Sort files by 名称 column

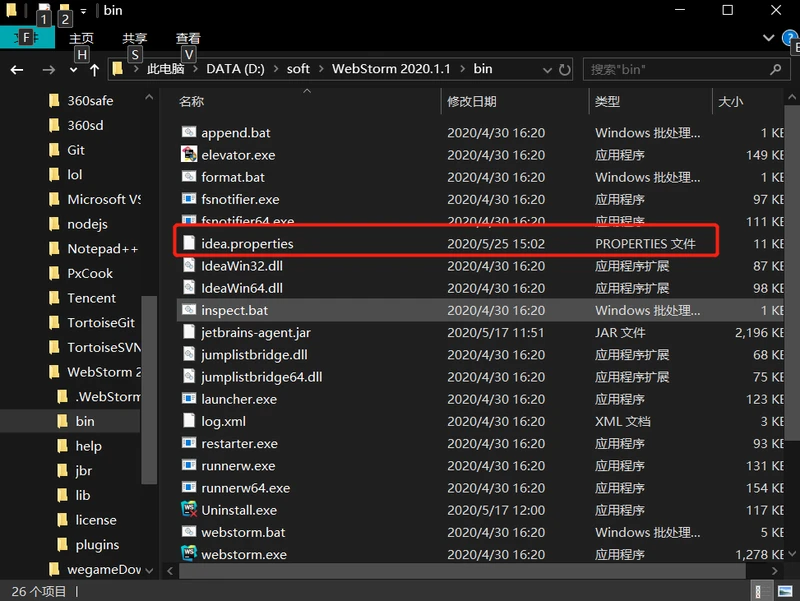point(191,102)
